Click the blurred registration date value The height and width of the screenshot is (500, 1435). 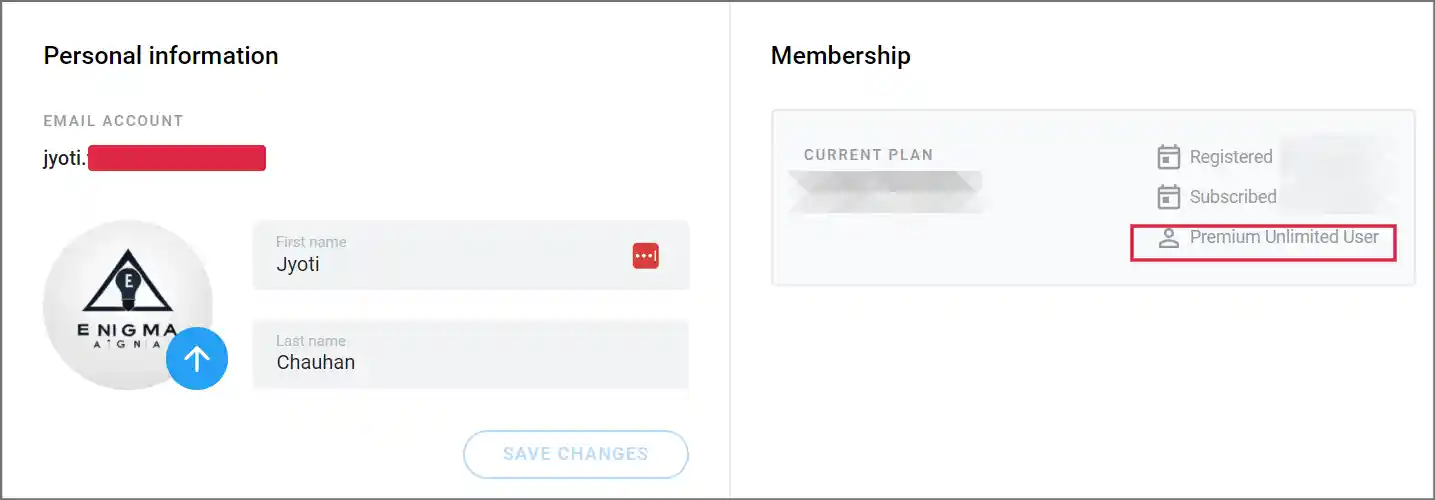[x=1335, y=157]
